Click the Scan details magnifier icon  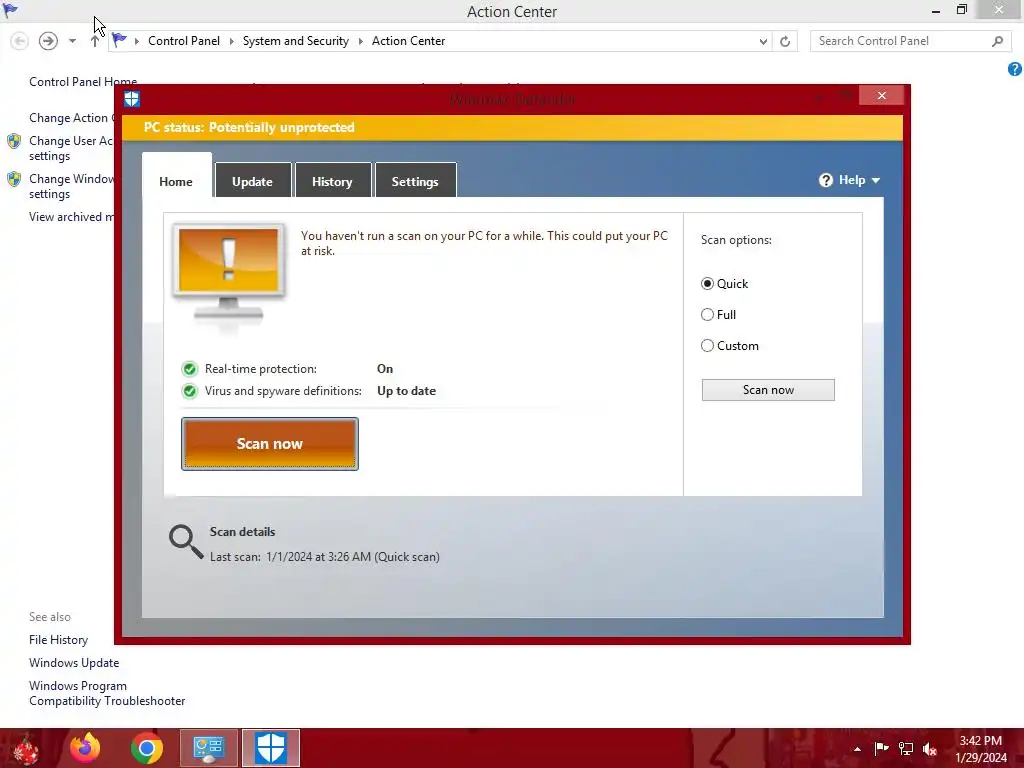click(186, 542)
